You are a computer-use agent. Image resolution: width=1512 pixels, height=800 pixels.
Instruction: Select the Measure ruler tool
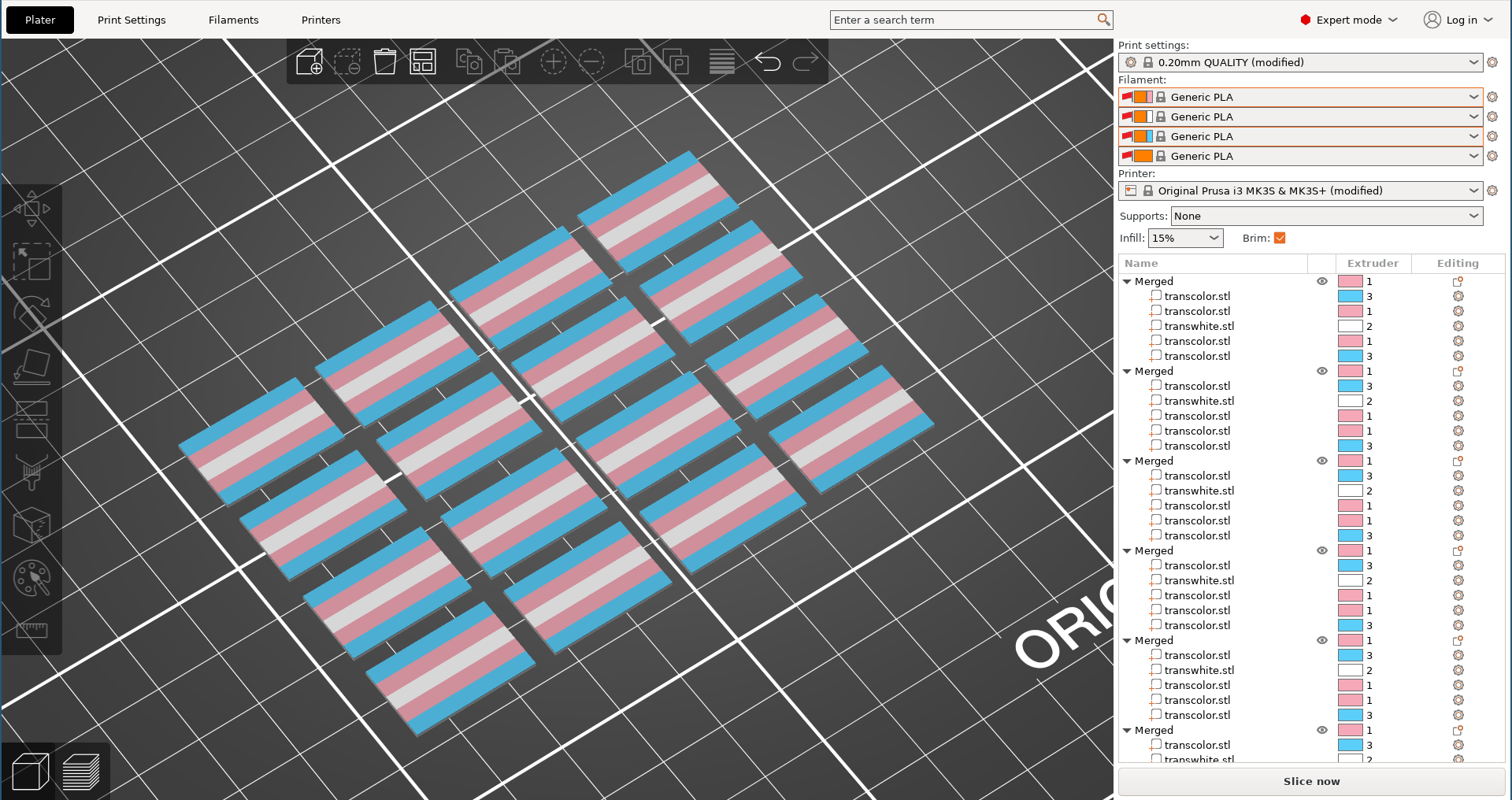[x=31, y=631]
